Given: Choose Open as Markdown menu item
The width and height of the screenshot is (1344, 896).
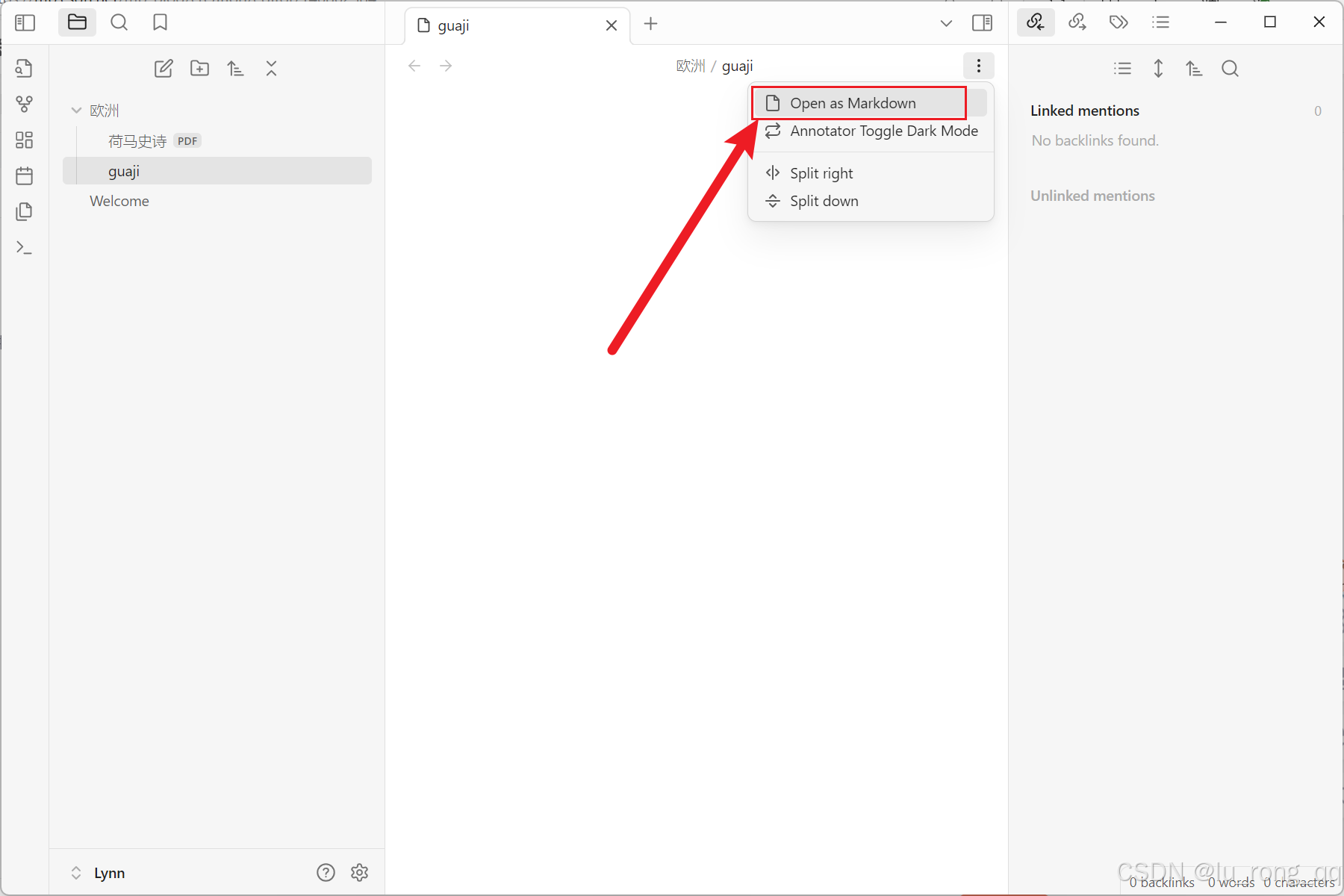Looking at the screenshot, I should point(870,103).
